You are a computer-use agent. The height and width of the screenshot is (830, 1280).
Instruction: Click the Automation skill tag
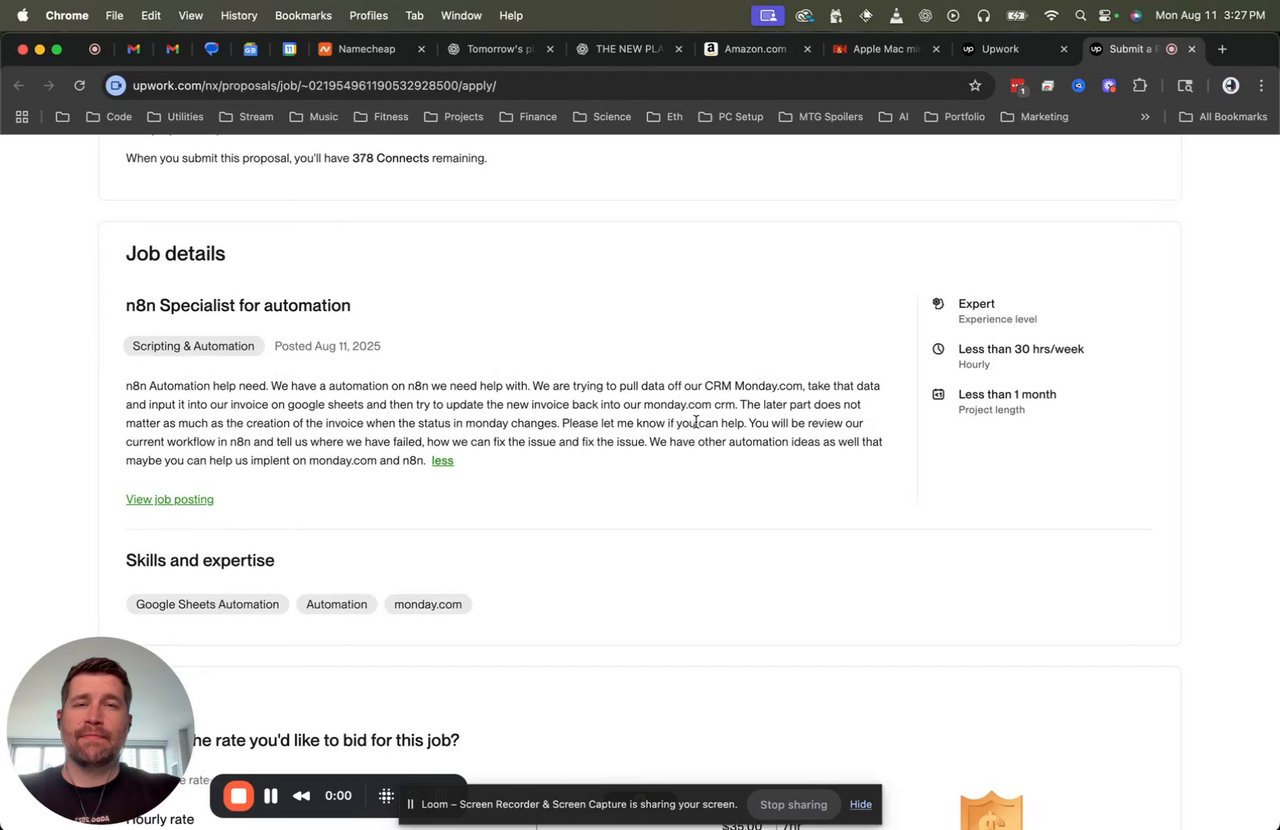pyautogui.click(x=336, y=604)
